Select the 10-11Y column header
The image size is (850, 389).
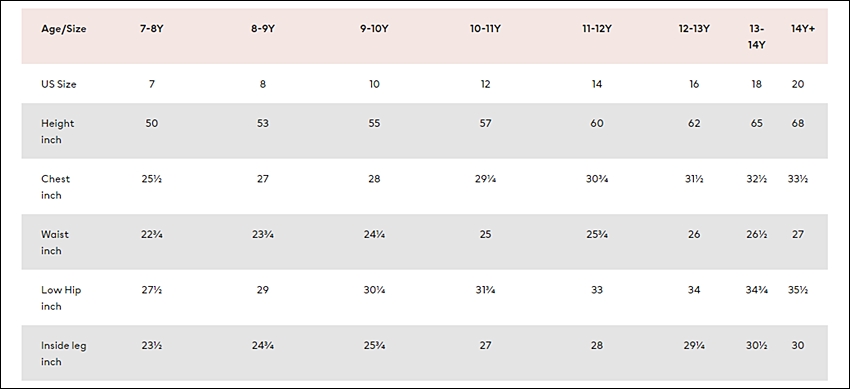click(485, 29)
